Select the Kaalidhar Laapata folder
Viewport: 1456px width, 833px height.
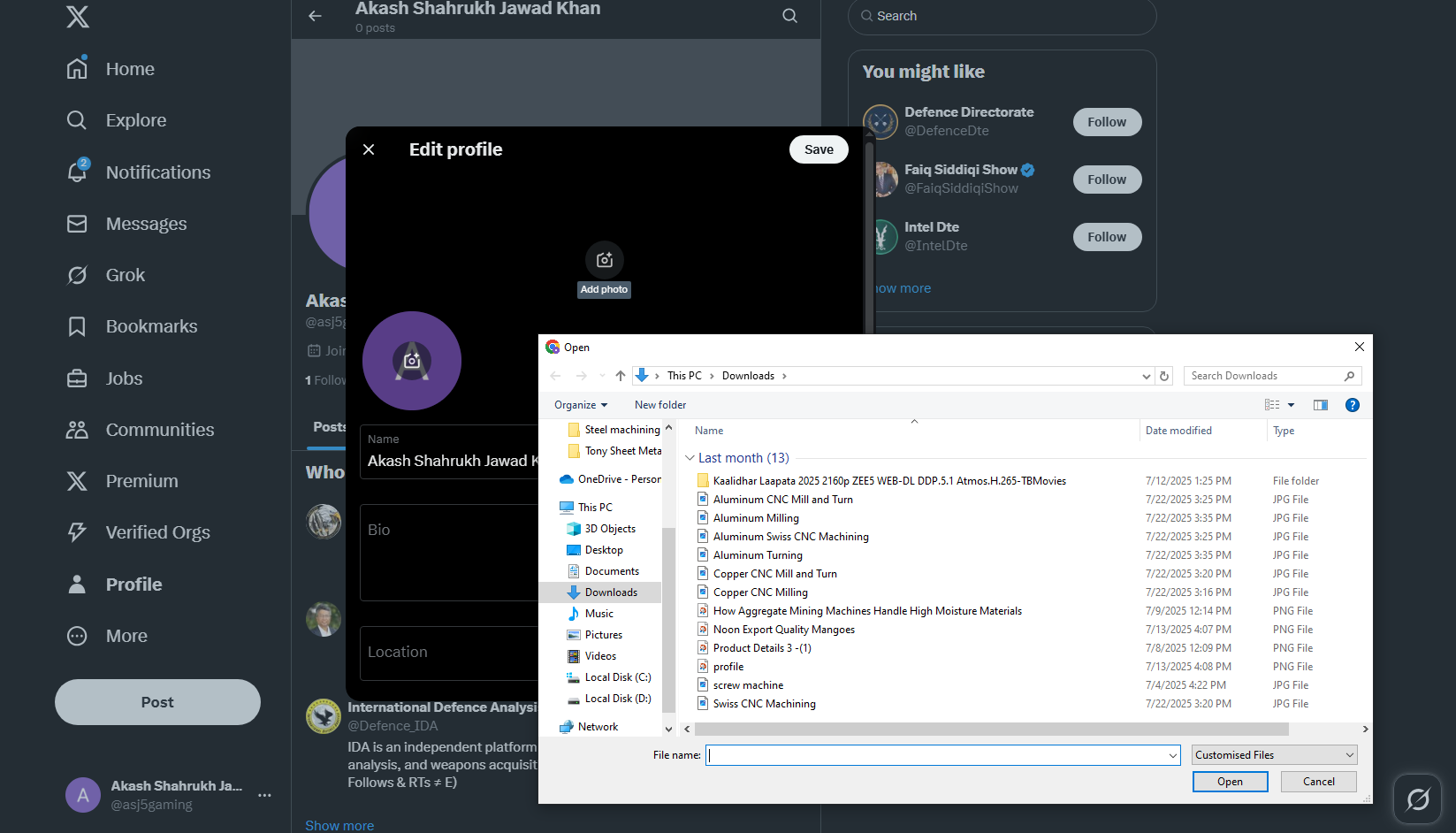point(889,481)
